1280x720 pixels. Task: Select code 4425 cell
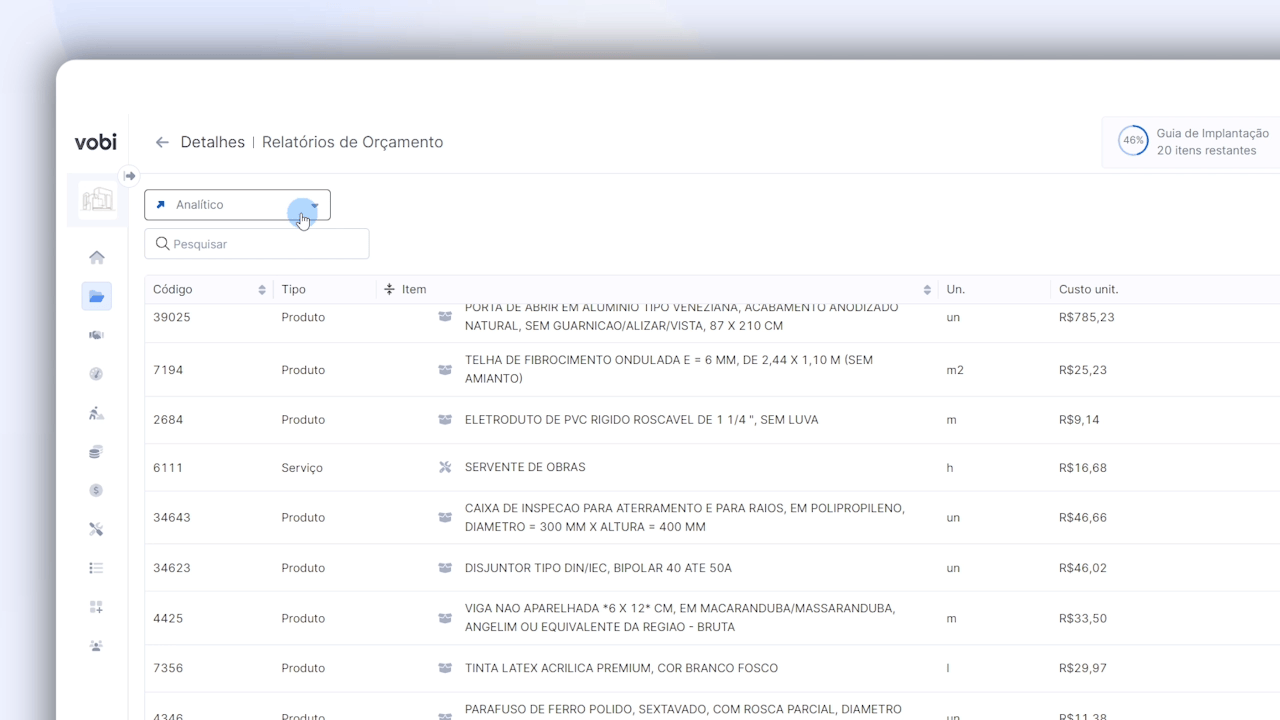[168, 618]
